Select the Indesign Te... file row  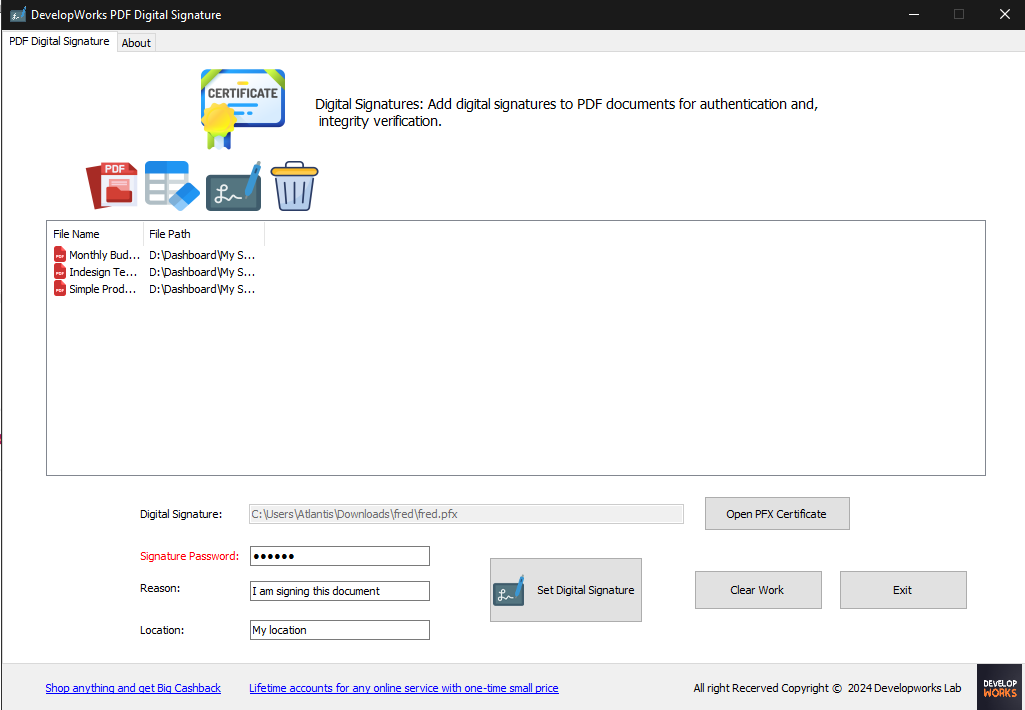click(155, 271)
